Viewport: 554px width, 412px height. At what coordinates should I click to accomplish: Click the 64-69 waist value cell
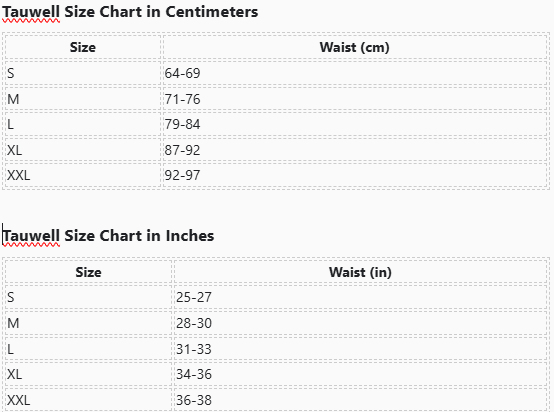[355, 73]
